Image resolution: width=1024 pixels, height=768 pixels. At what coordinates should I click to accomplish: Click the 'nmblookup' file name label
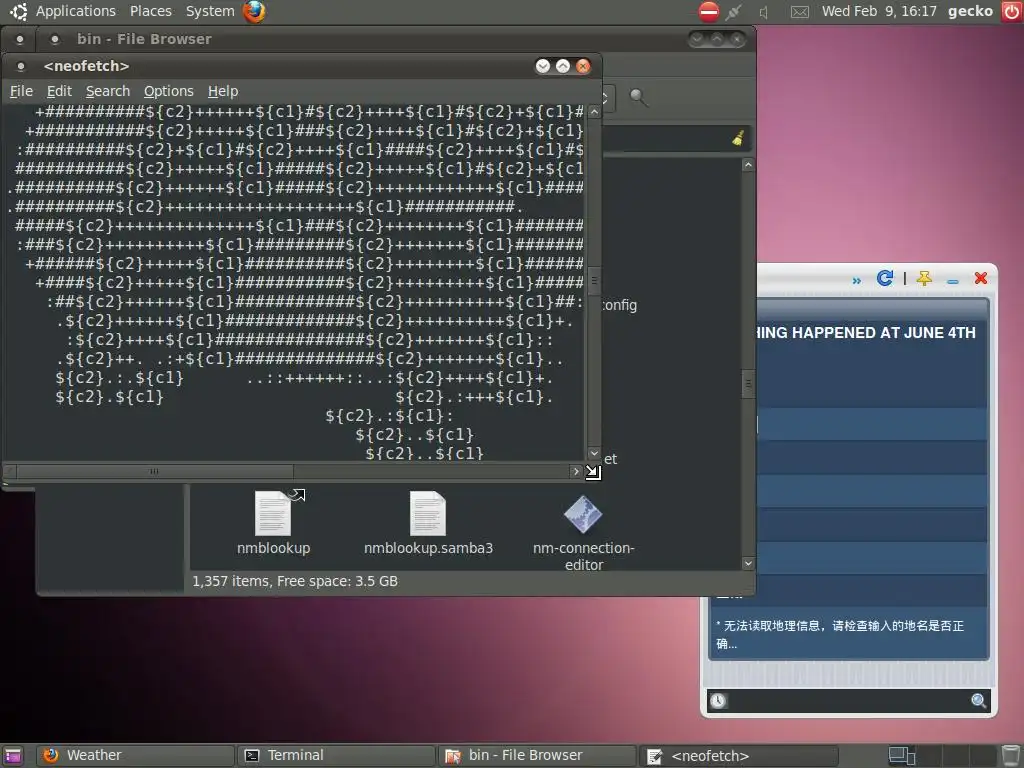point(273,548)
